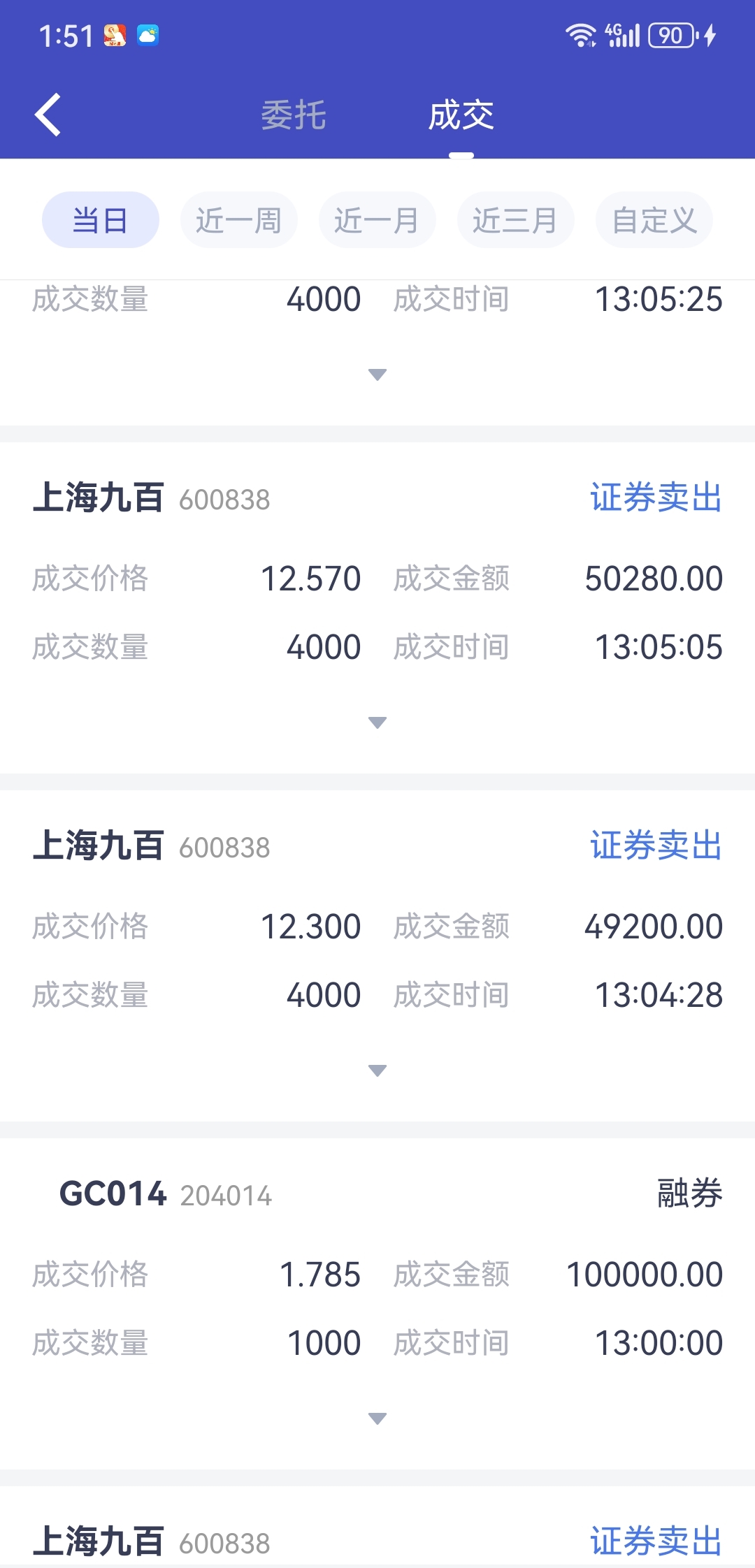This screenshot has width=755, height=1568.
Task: Tap the back arrow icon
Action: tap(48, 115)
